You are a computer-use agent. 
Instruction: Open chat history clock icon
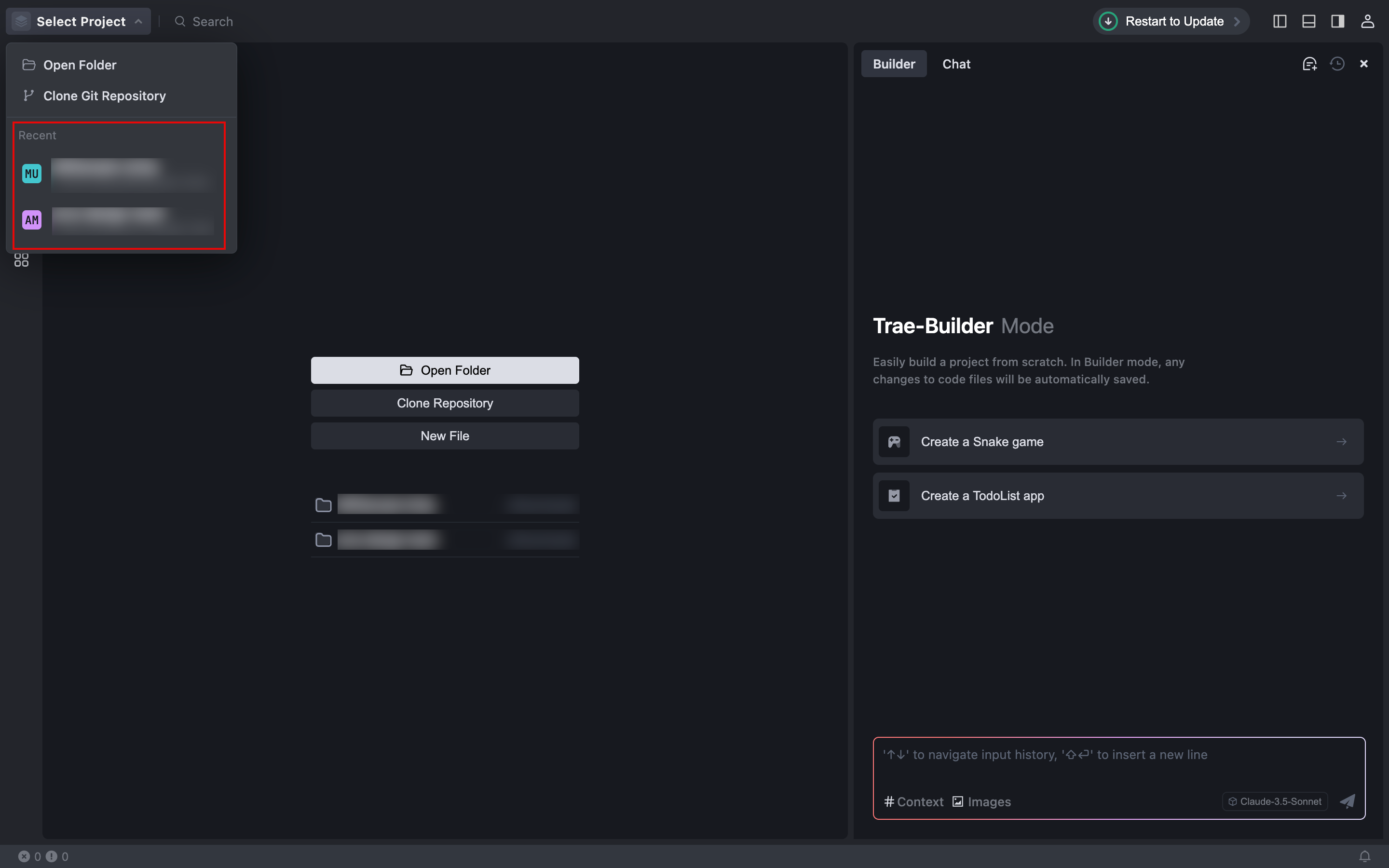click(1337, 64)
